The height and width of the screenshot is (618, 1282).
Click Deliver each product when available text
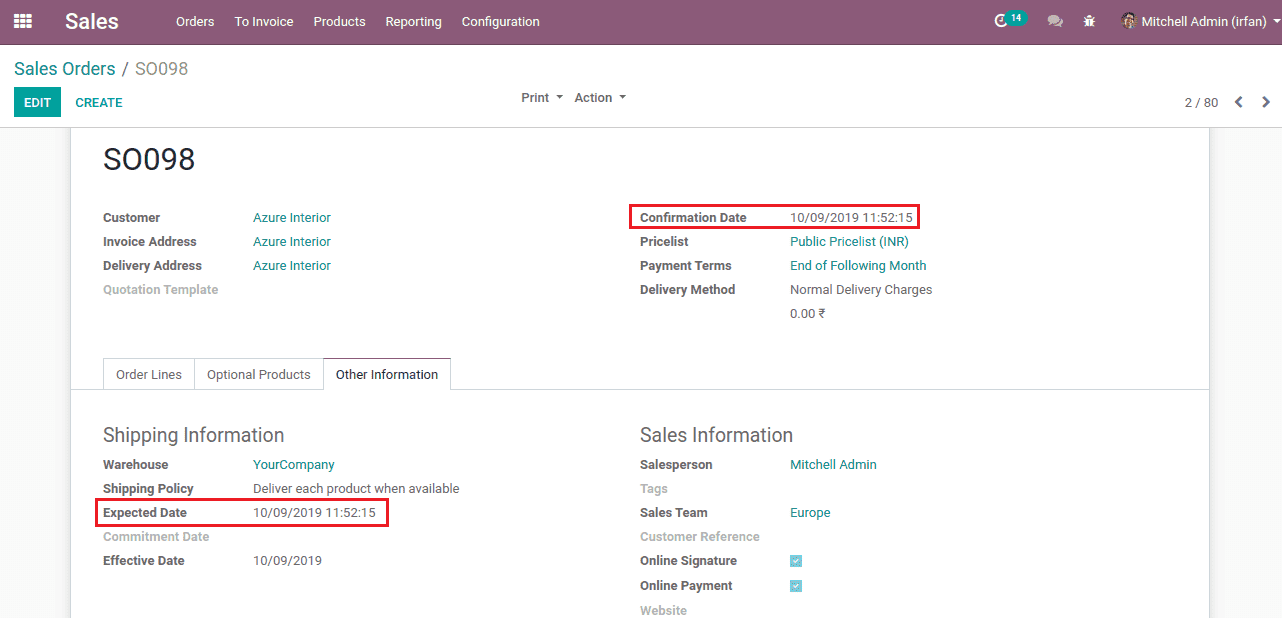(x=356, y=489)
